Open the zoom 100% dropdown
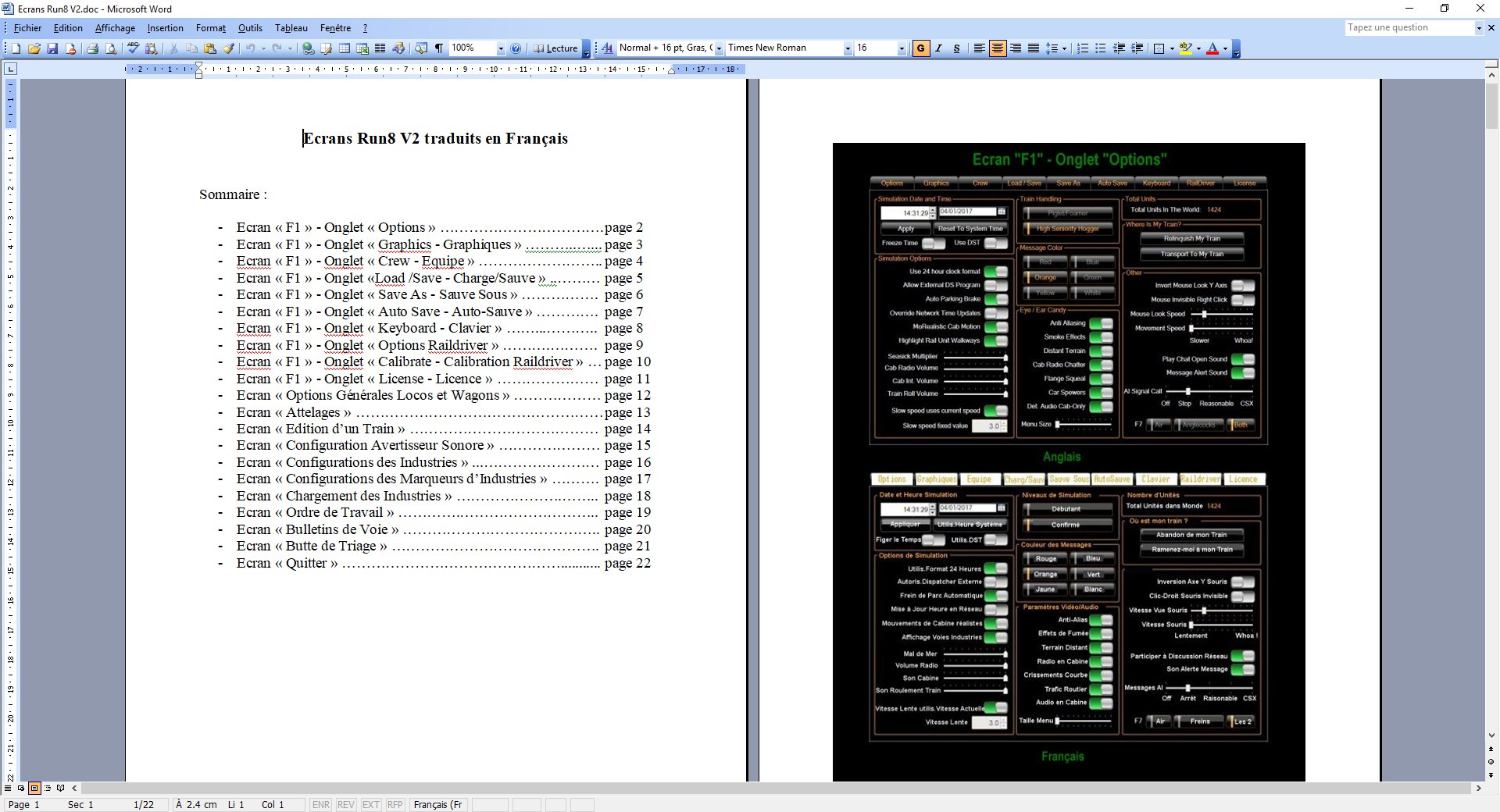 [x=501, y=48]
